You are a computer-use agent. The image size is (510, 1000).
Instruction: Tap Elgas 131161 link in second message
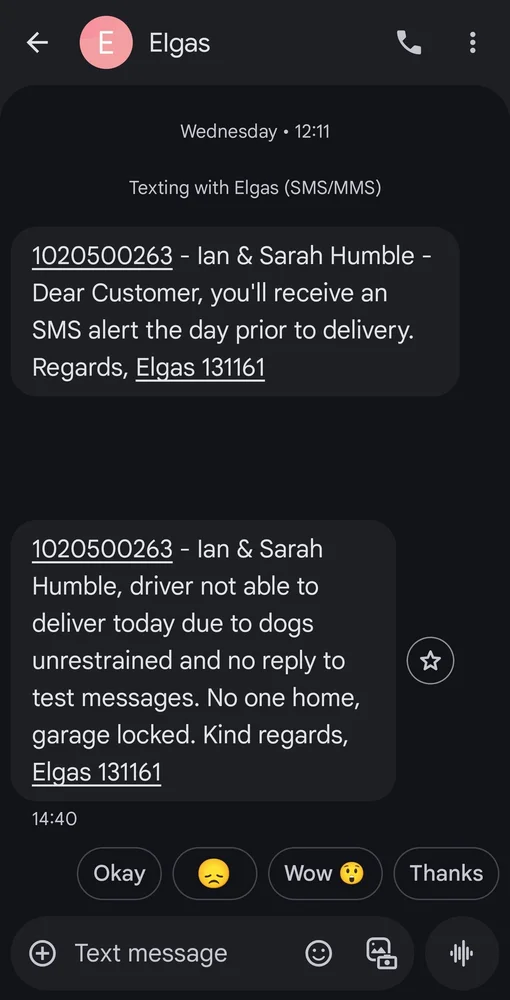coord(96,773)
